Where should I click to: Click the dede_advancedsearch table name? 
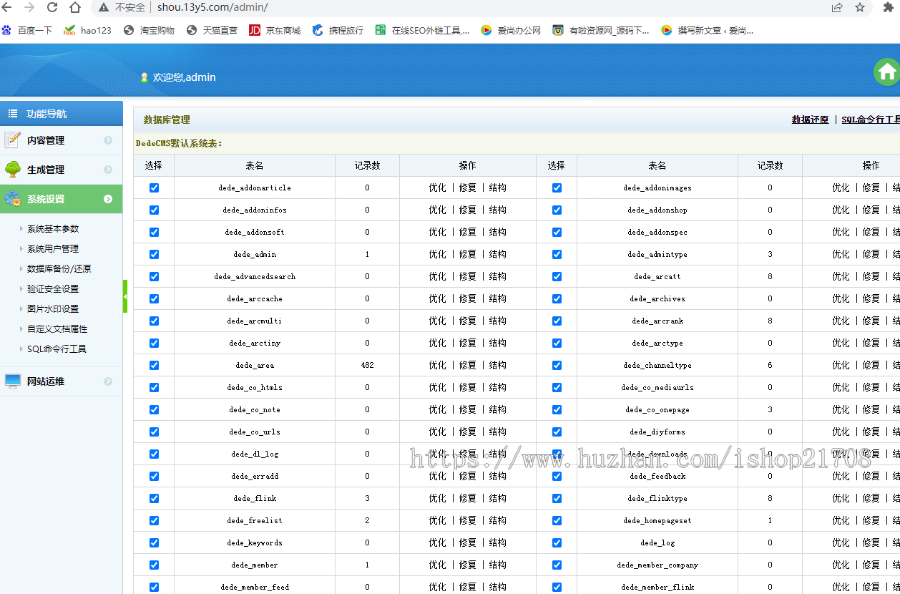point(255,277)
